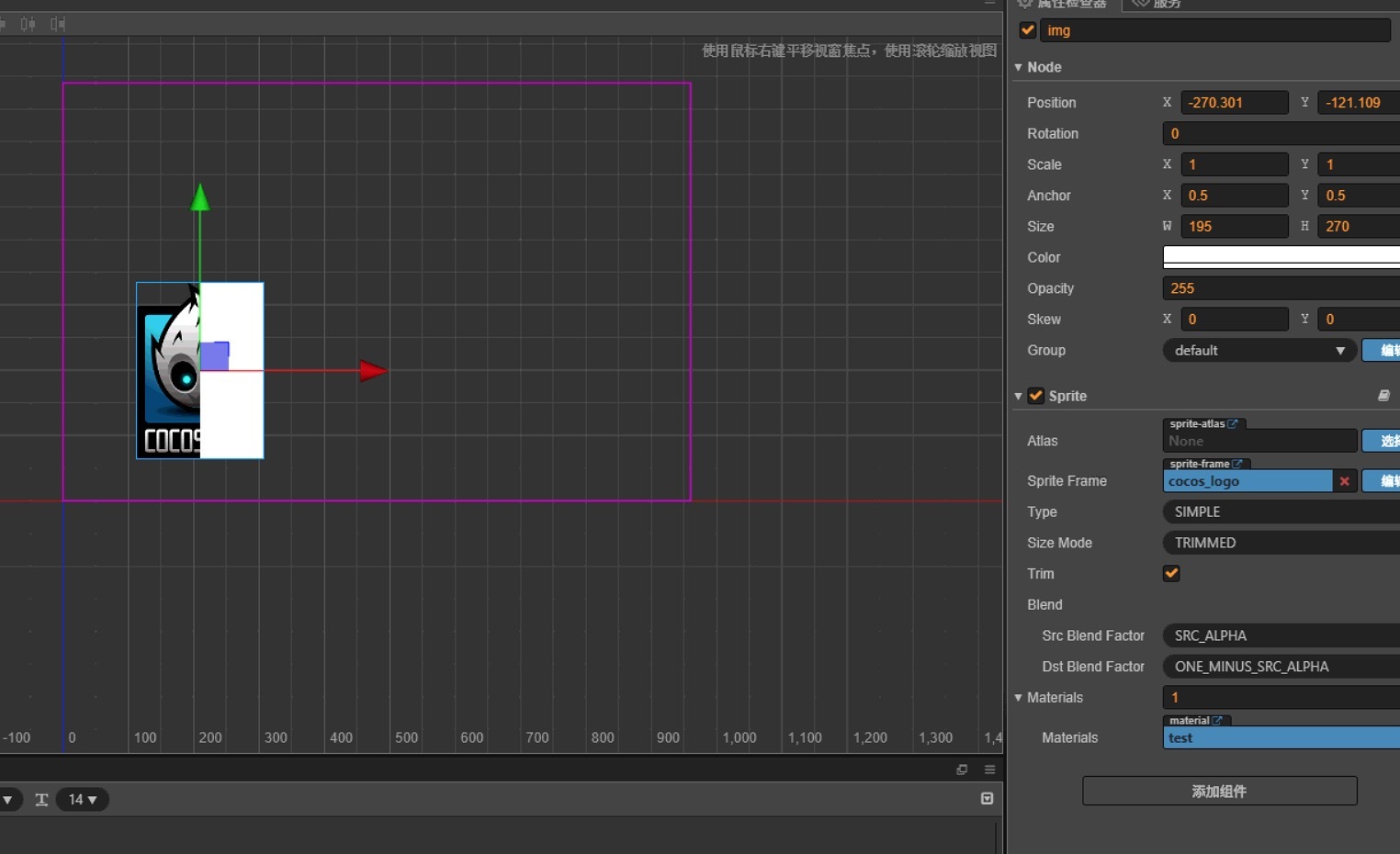Collapse the Node section triangle
Screen dimensions: 1400x854
tap(1018, 67)
